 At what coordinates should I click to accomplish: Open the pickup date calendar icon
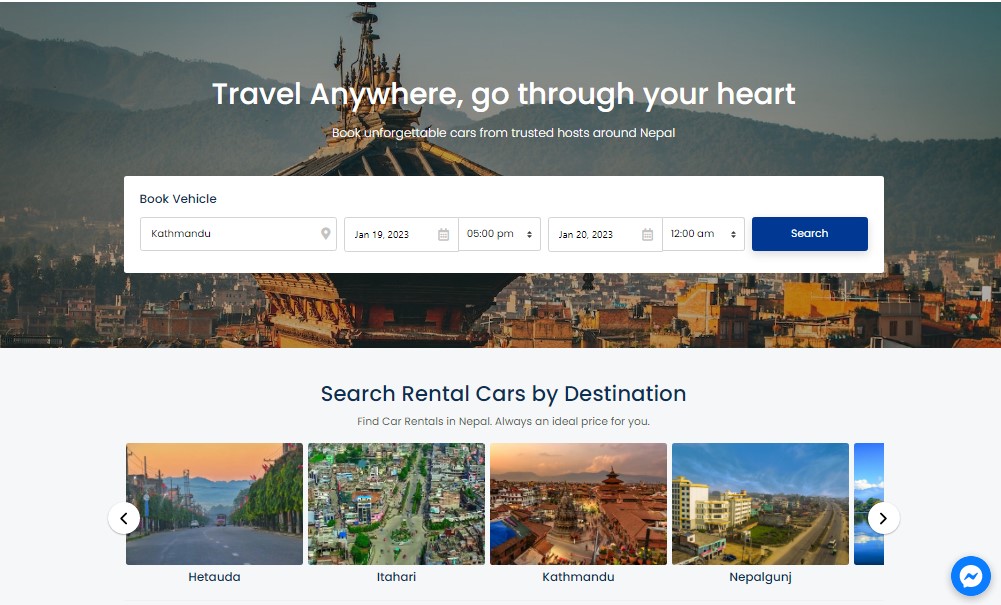tap(444, 235)
